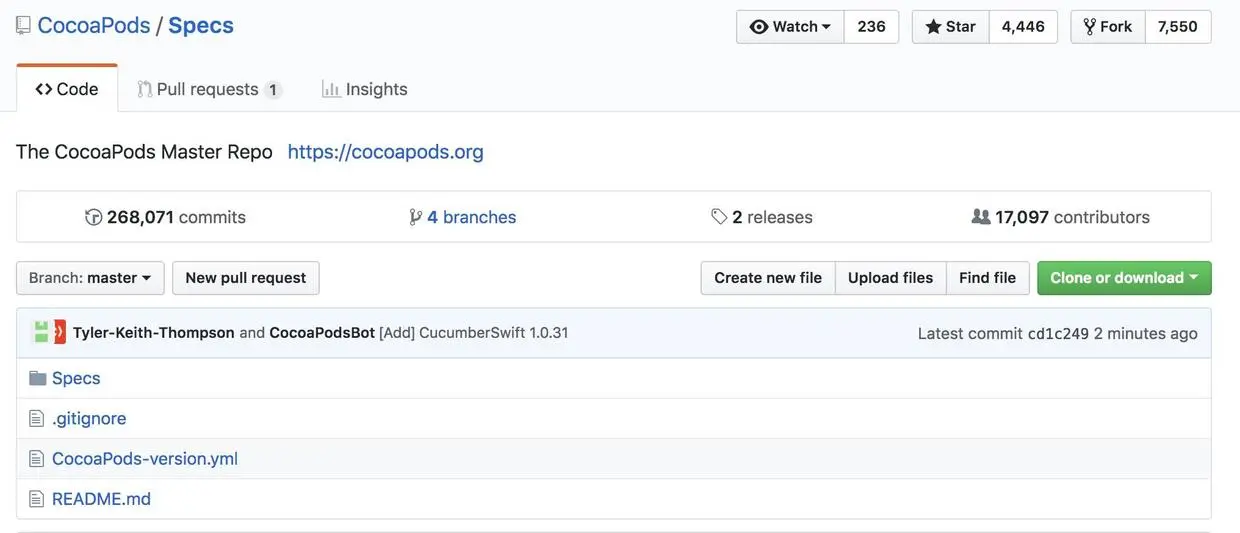Screen dimensions: 1240x533
Task: Click the contributors people icon
Action: click(981, 217)
